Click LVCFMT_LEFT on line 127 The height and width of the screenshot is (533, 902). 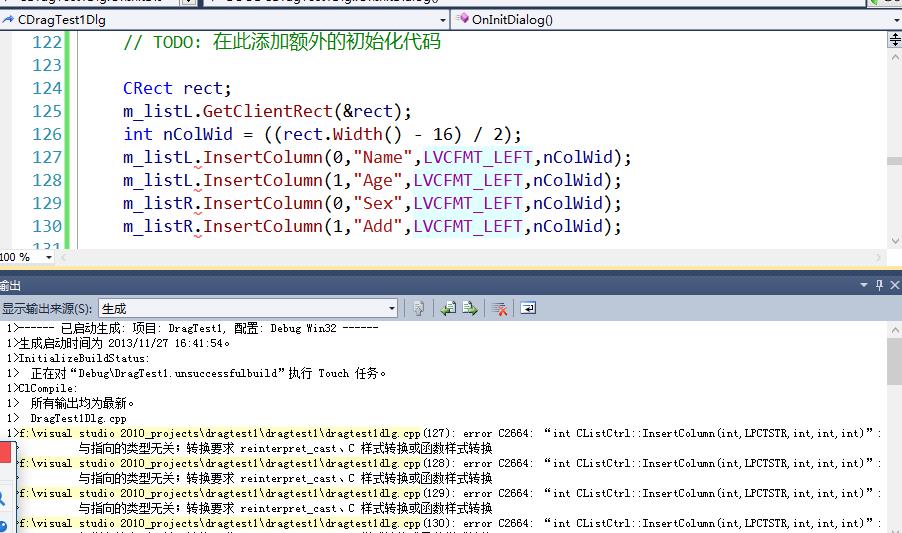478,157
